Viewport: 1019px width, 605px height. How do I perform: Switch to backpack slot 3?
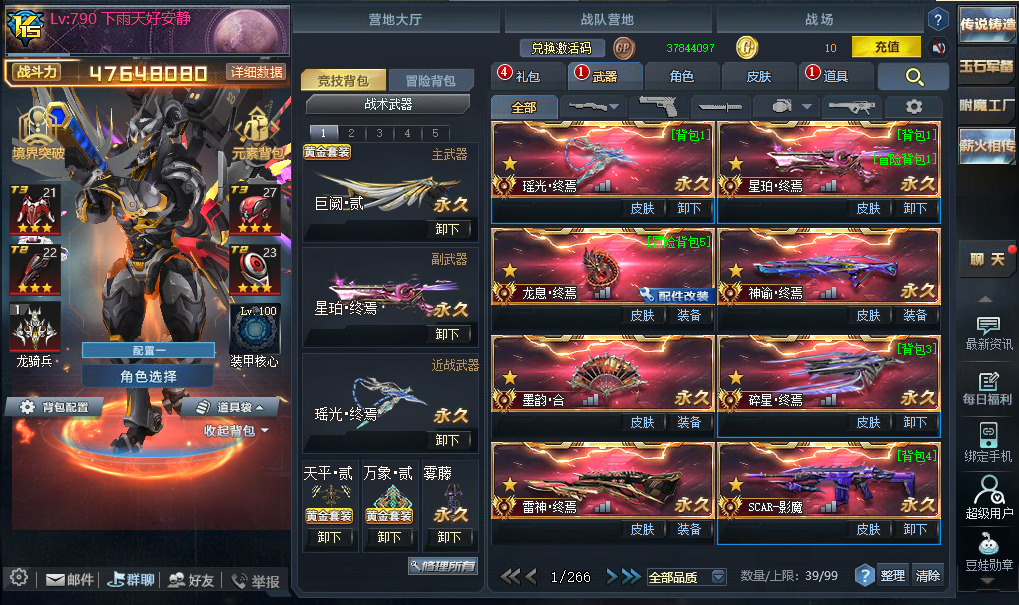[379, 133]
